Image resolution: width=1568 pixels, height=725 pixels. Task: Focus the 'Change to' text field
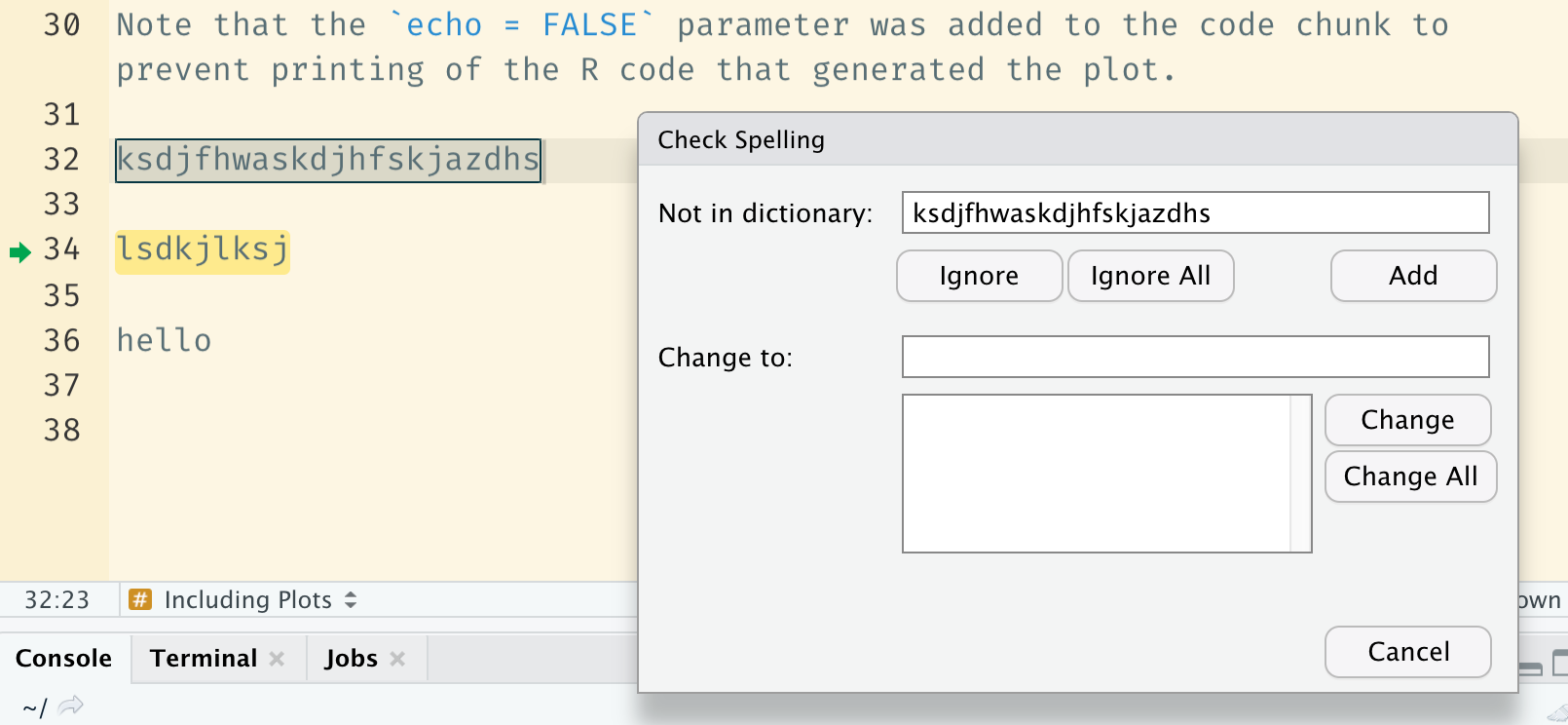1195,357
